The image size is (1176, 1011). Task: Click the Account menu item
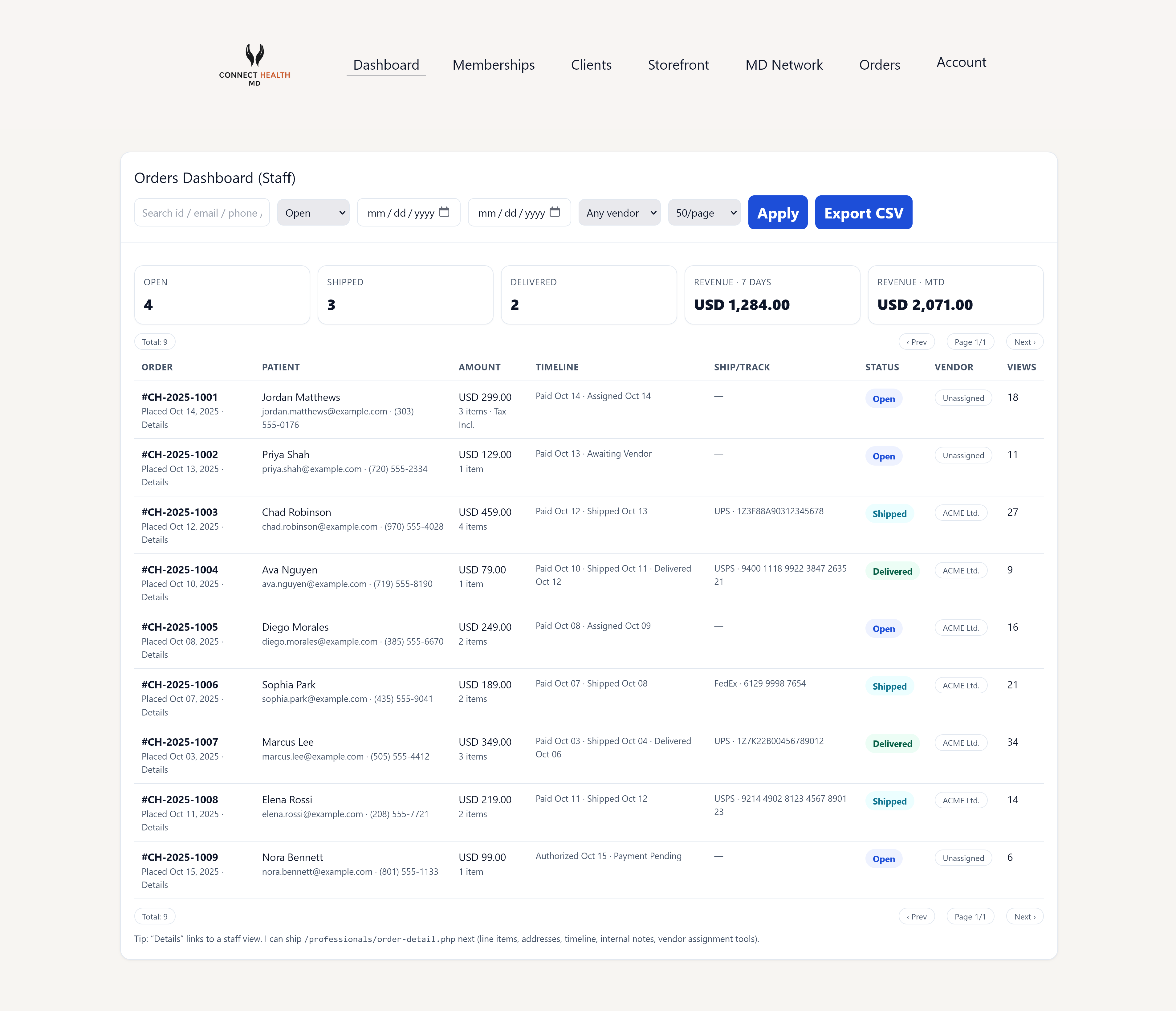pos(961,63)
